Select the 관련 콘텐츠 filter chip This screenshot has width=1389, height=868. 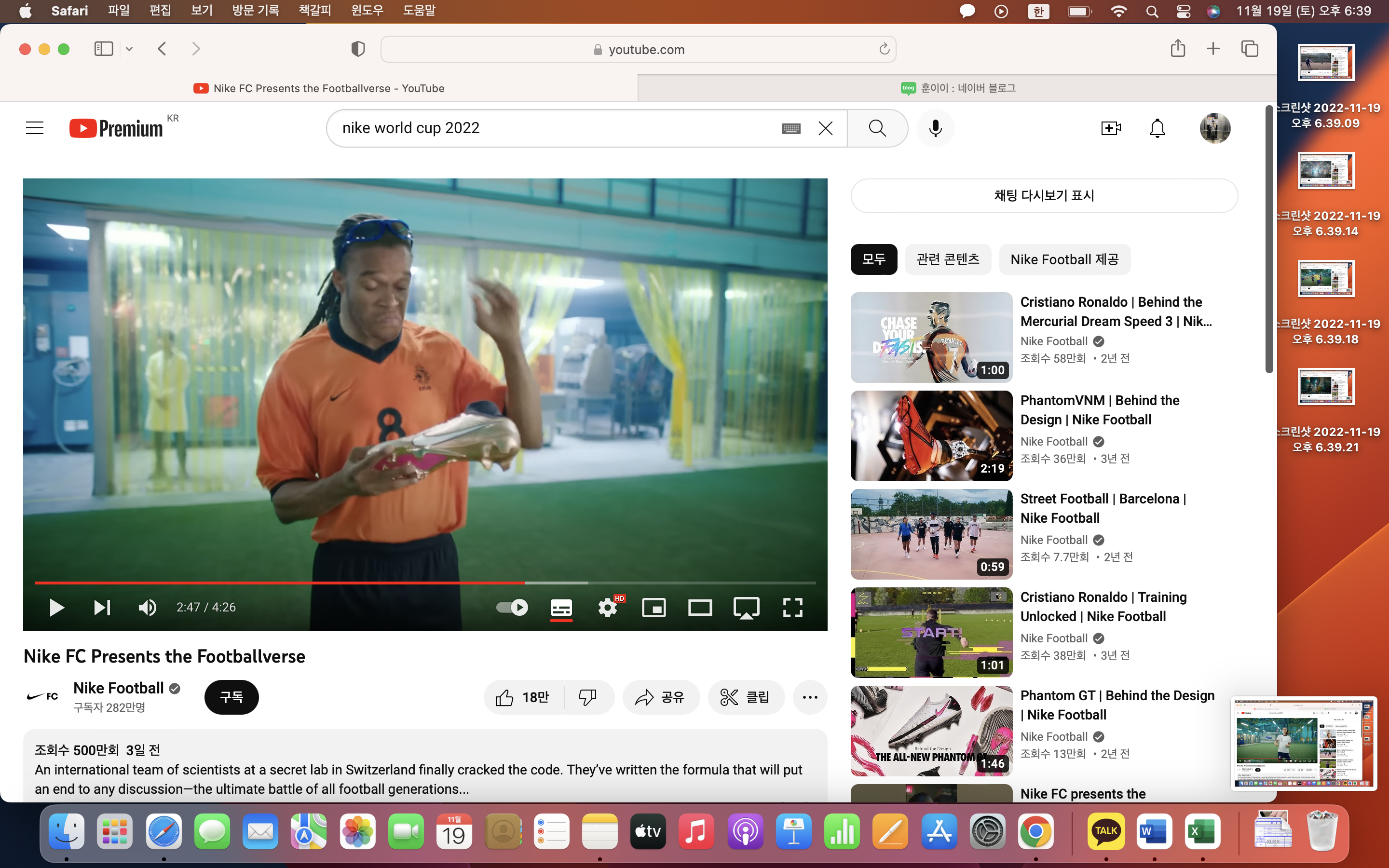[948, 259]
